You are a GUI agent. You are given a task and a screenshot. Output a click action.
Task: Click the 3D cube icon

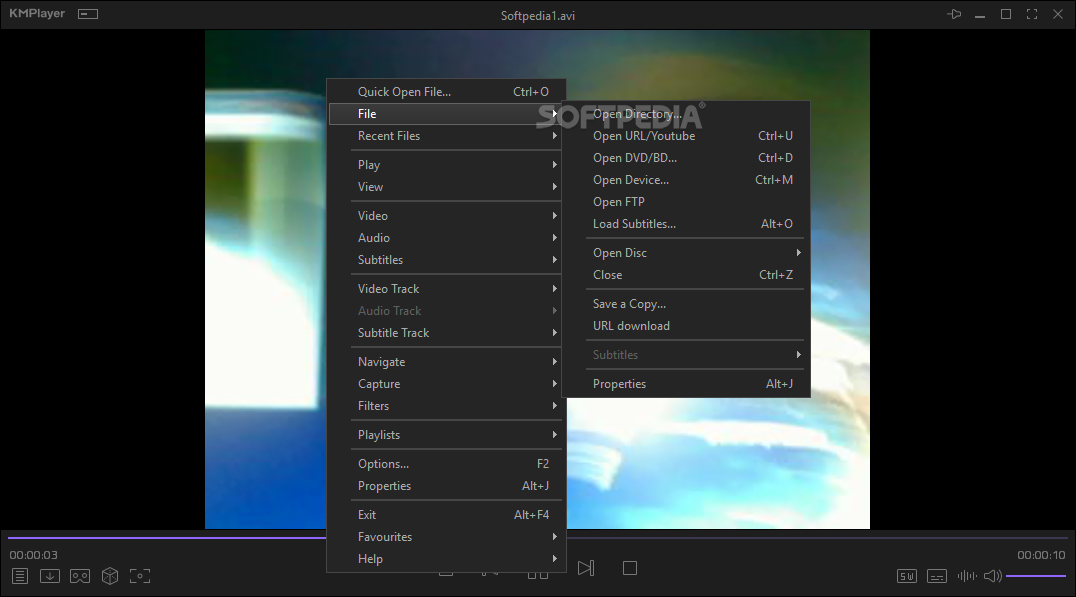point(110,576)
